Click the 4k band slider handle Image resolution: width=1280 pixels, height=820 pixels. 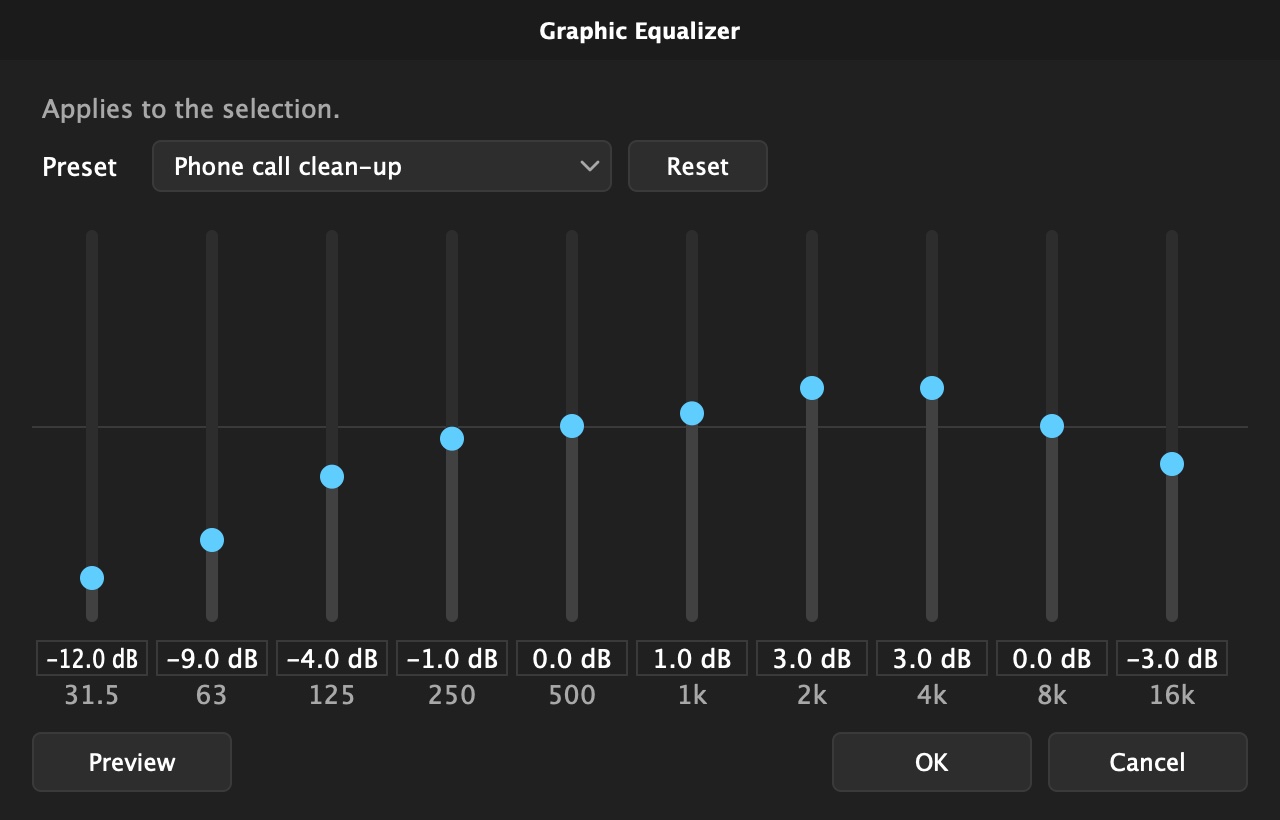932,388
